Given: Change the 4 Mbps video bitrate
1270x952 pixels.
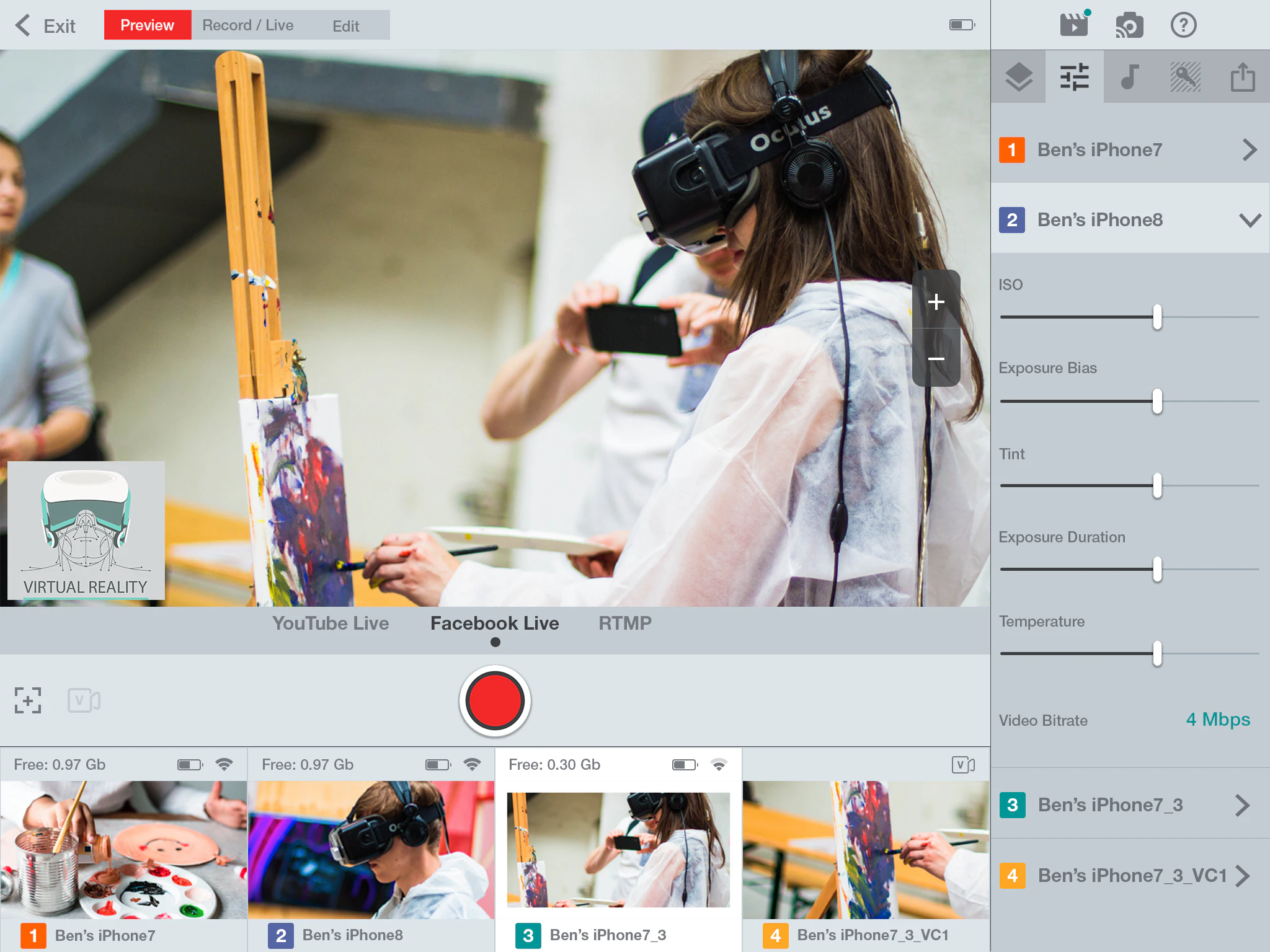Looking at the screenshot, I should pos(1217,720).
